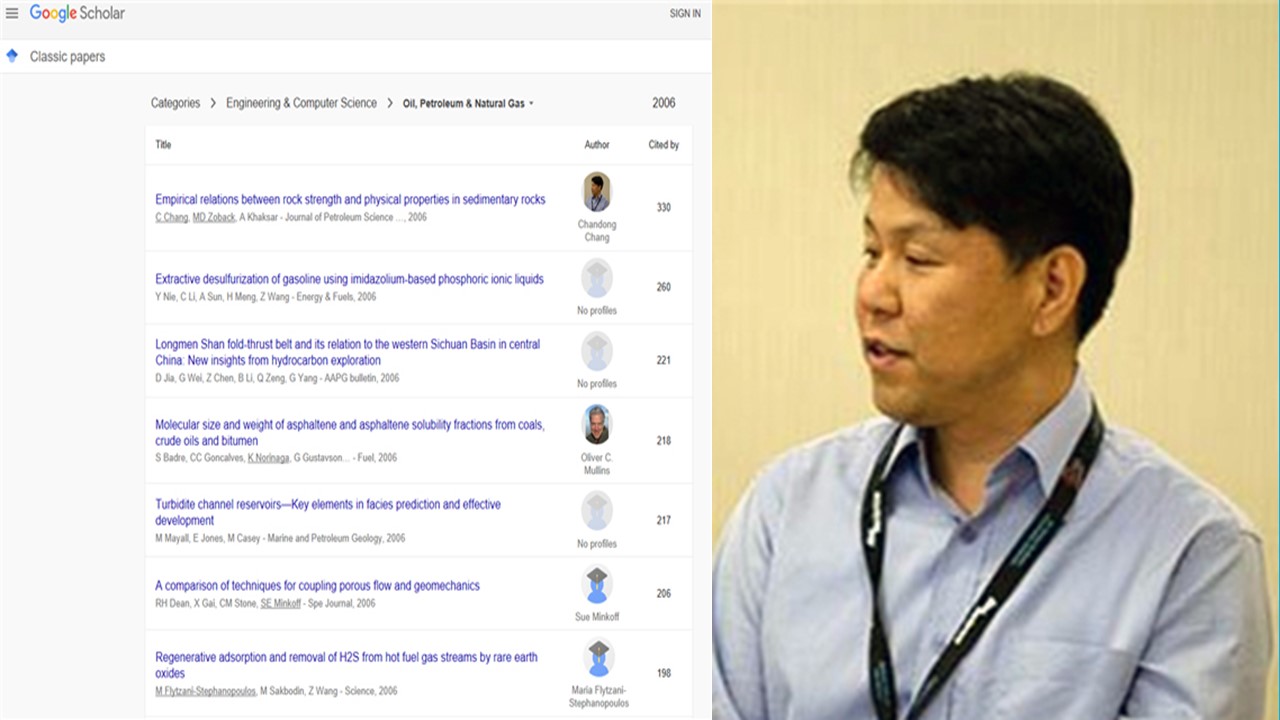Go to the Categories breadcrumb
The height and width of the screenshot is (720, 1280).
point(175,103)
